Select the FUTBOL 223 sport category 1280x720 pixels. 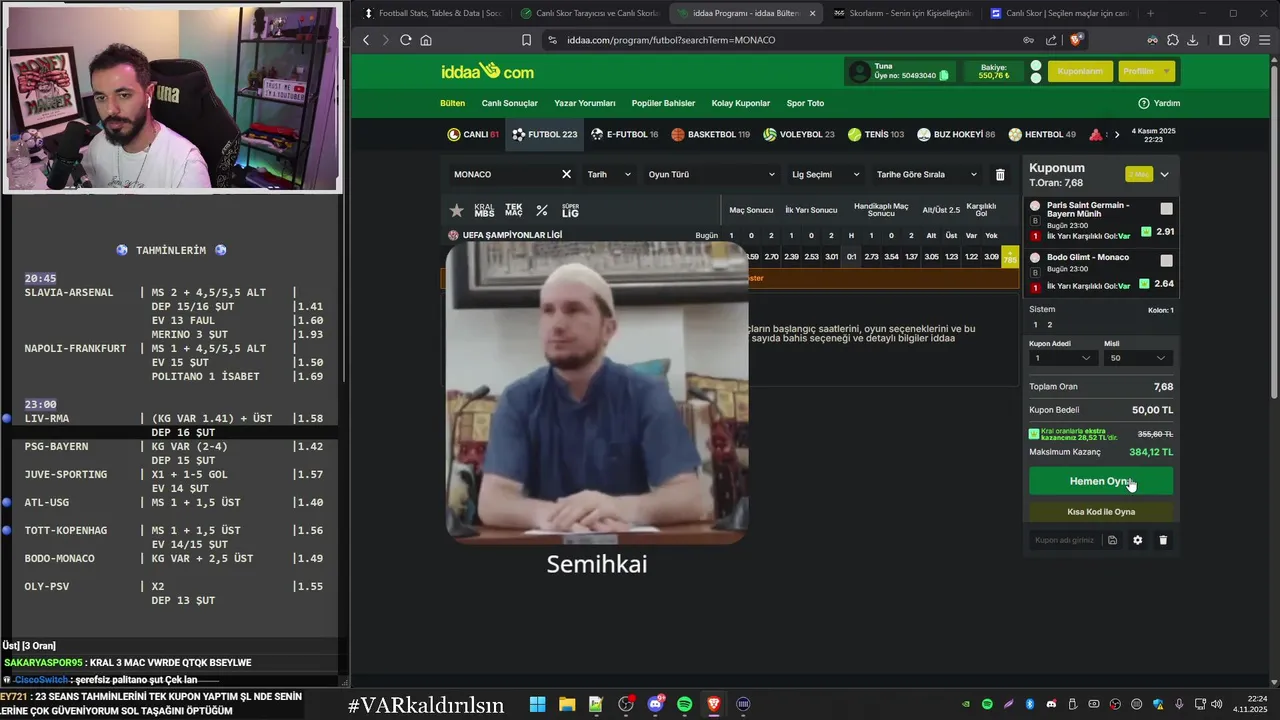coord(545,134)
